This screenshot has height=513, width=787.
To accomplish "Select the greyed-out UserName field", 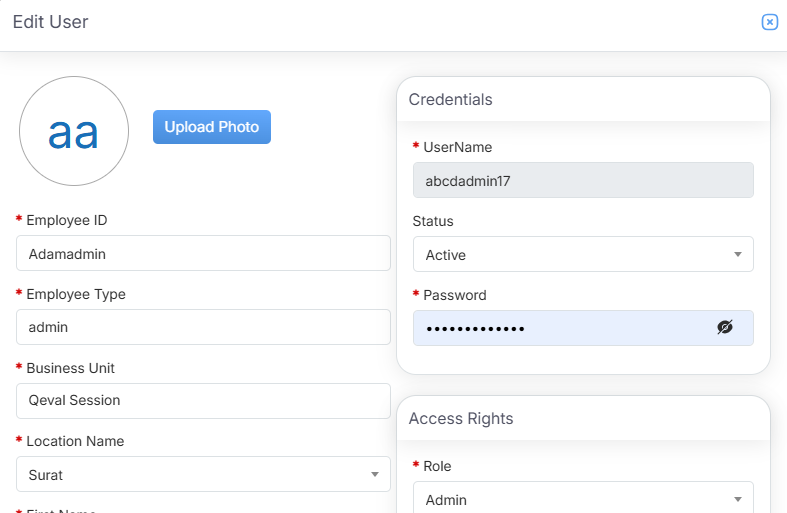I will point(582,181).
